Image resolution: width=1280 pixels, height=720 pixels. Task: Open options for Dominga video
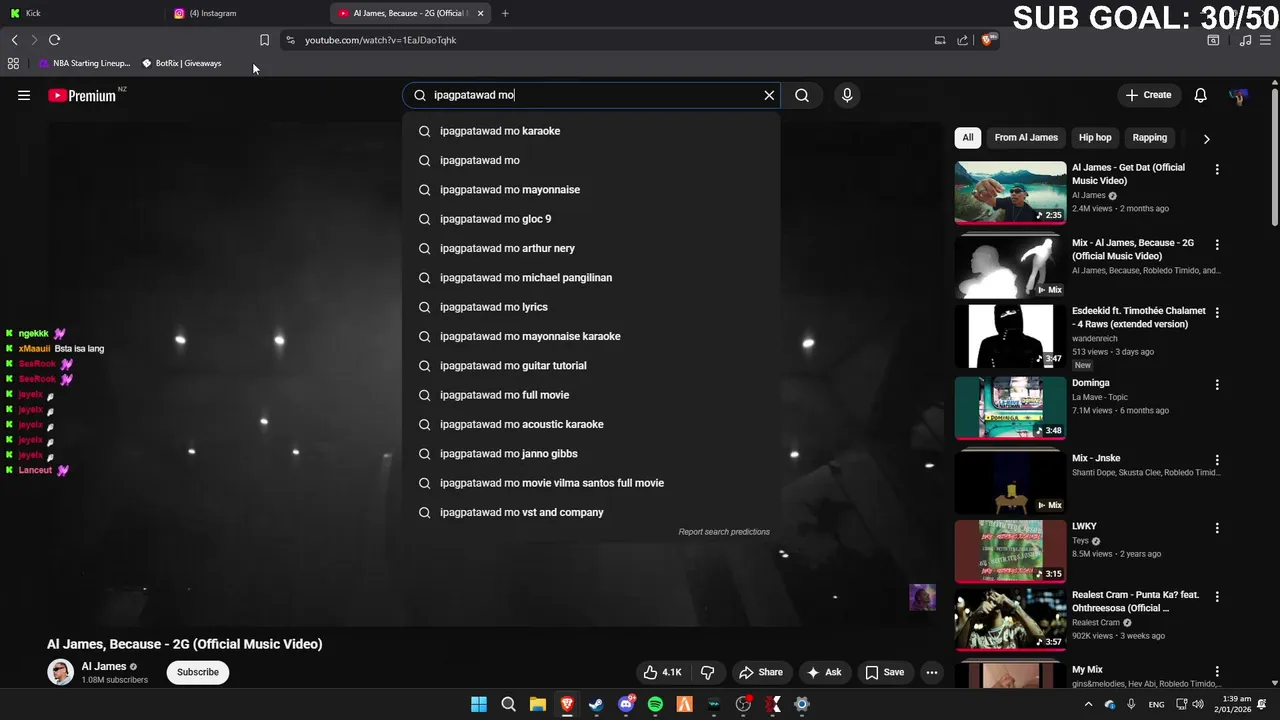point(1217,385)
